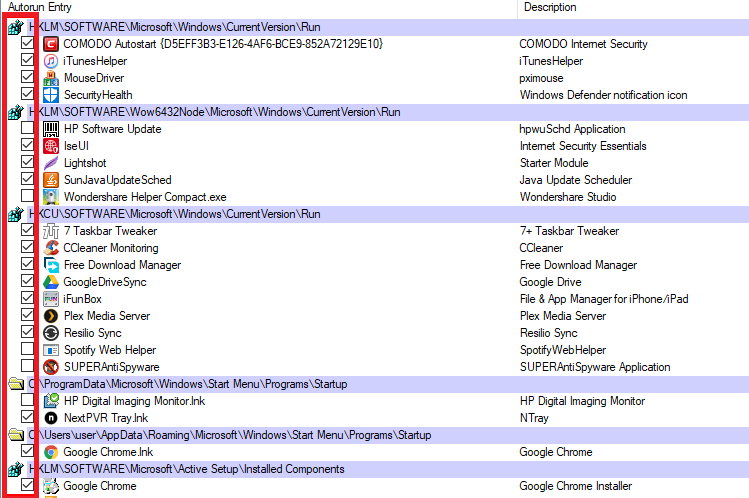Select the 'pximouse' description text
749x498 pixels.
541,78
